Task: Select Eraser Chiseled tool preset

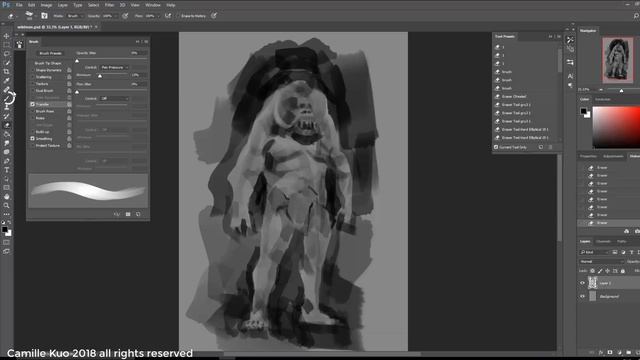Action: pos(514,97)
